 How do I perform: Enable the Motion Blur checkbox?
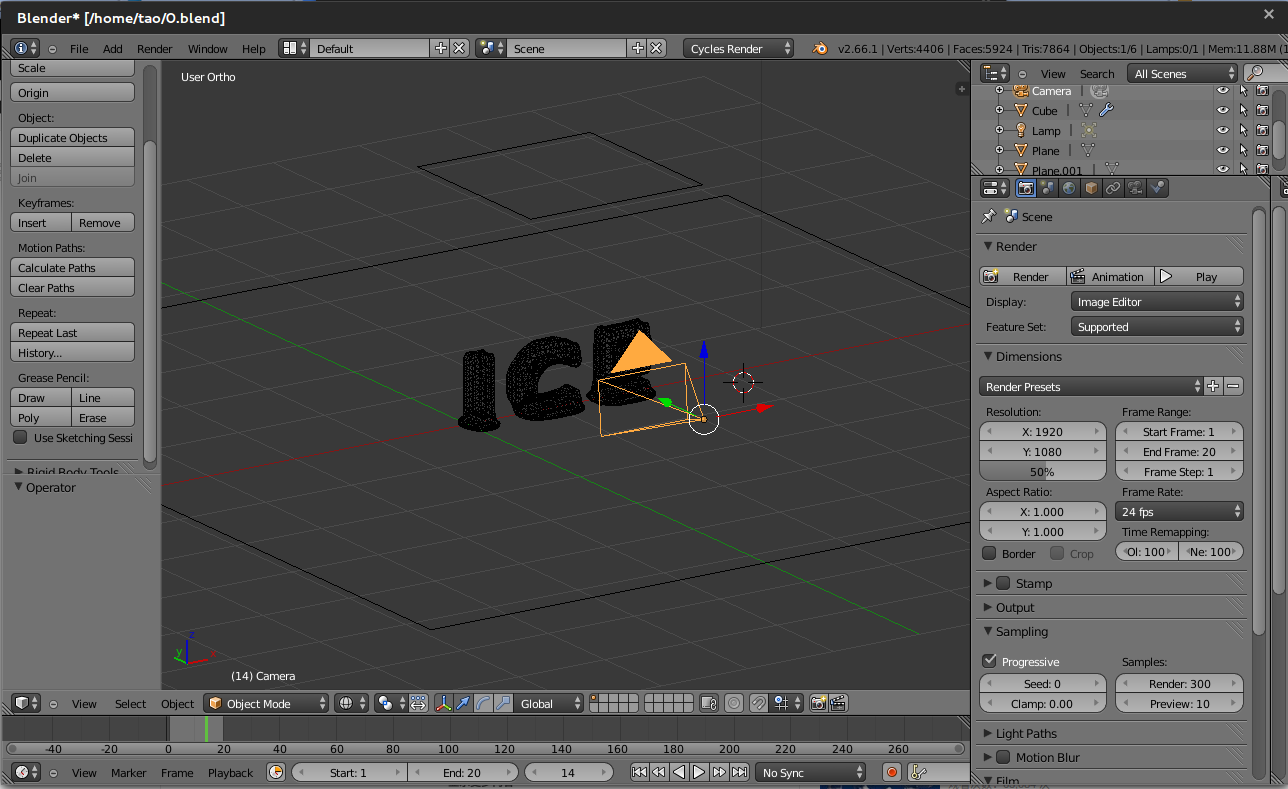click(1003, 757)
